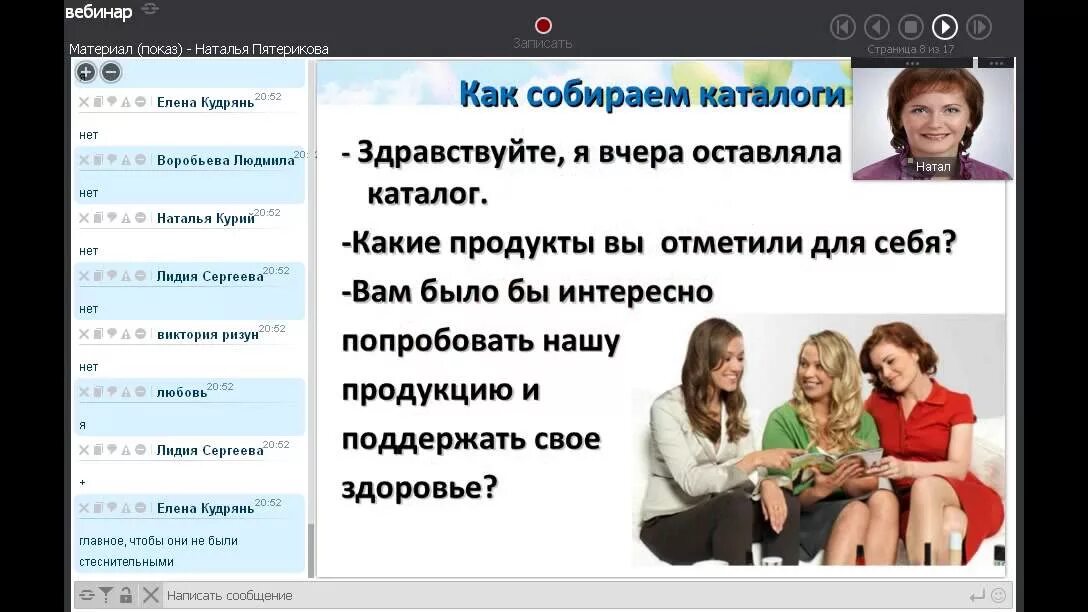Click the stop playback control

coord(911,27)
